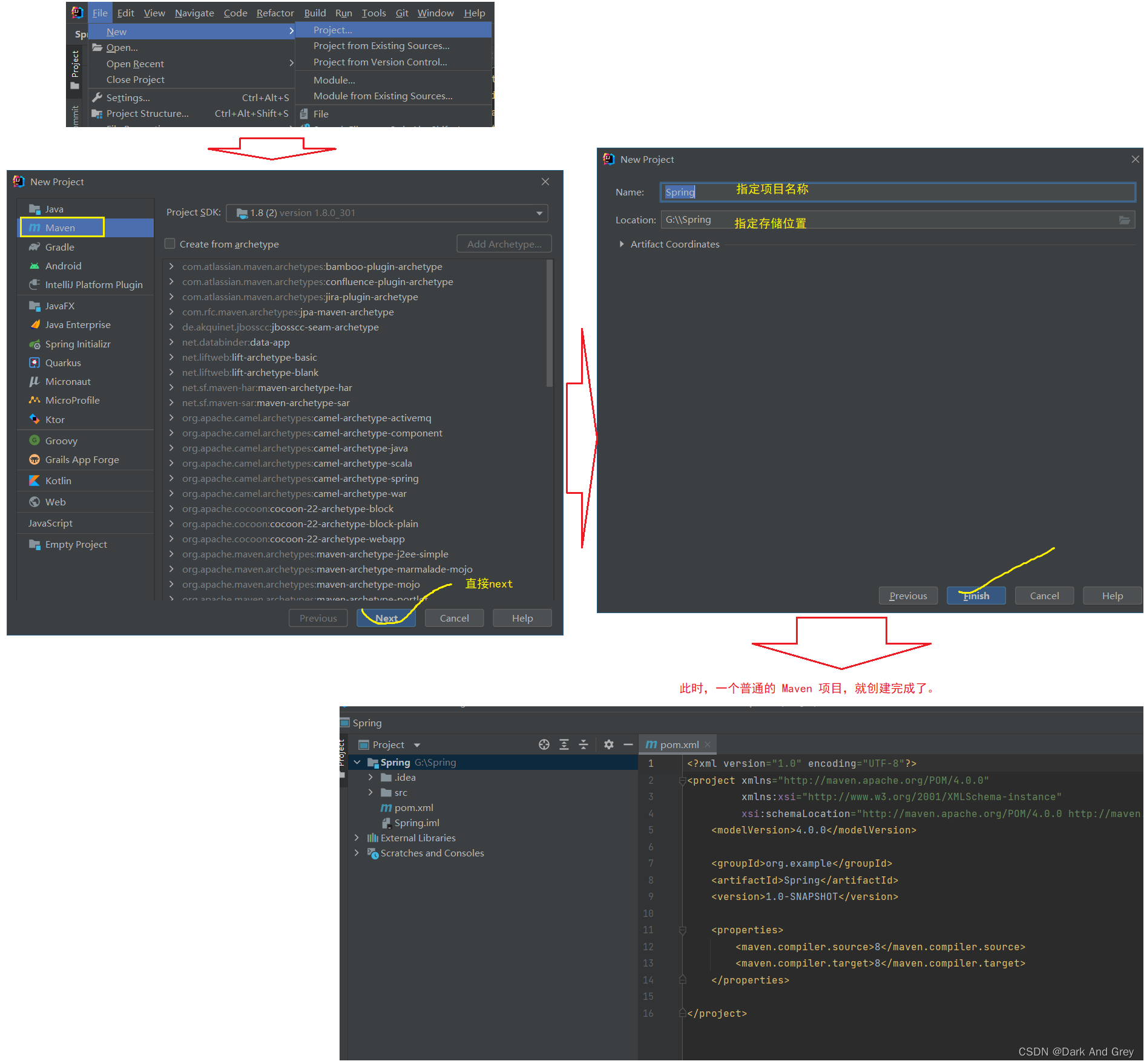Click Project Structure... menu entry

point(192,113)
